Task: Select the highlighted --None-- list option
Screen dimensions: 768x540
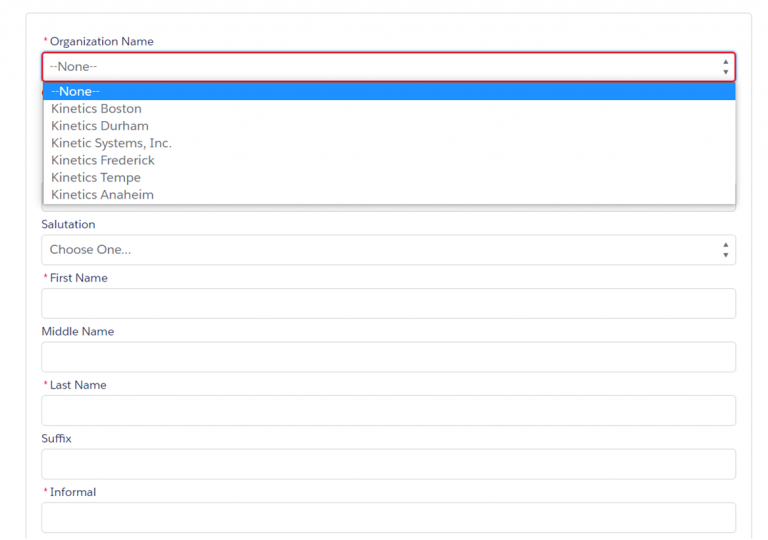Action: coord(75,92)
